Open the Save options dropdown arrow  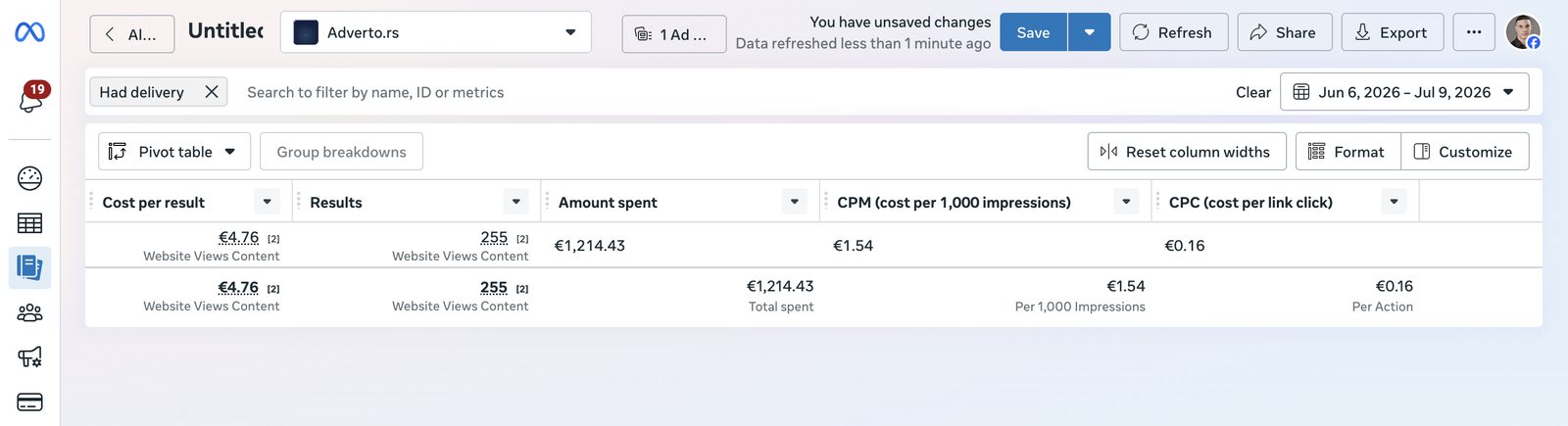(x=1089, y=32)
